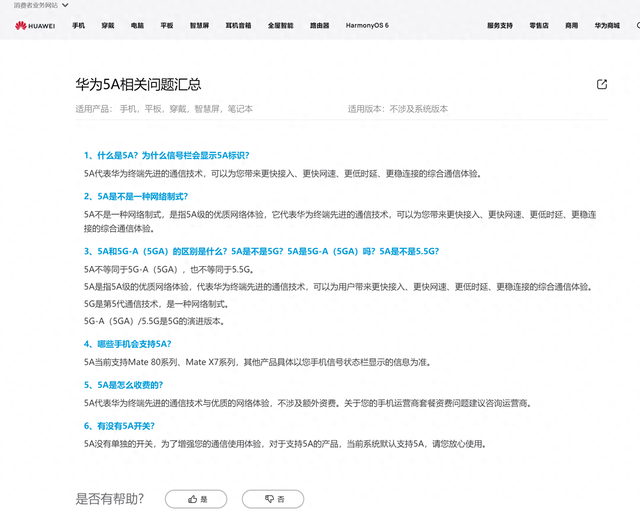Open 商用 in top navigation
The width and height of the screenshot is (640, 531).
(571, 25)
